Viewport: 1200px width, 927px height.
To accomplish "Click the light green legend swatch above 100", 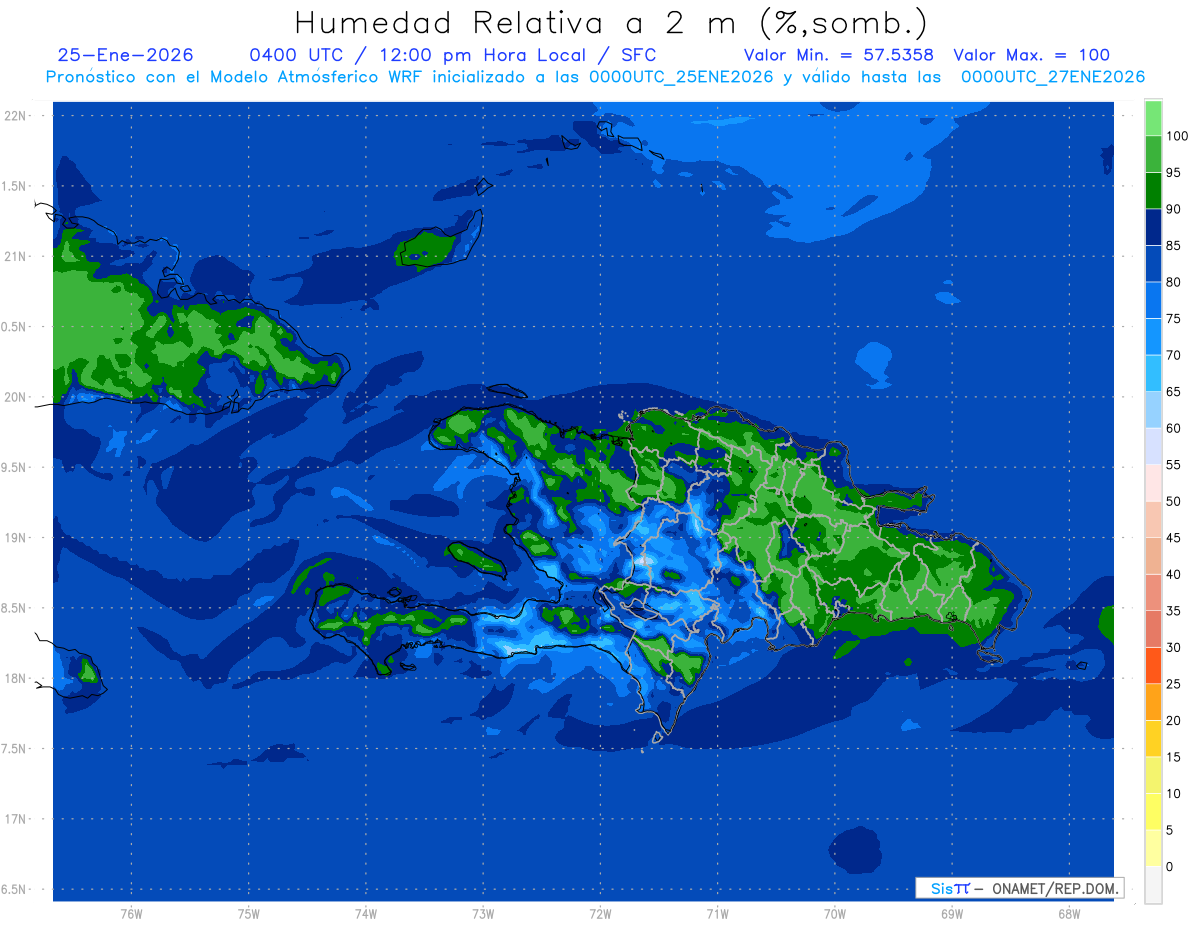I will 1153,118.
